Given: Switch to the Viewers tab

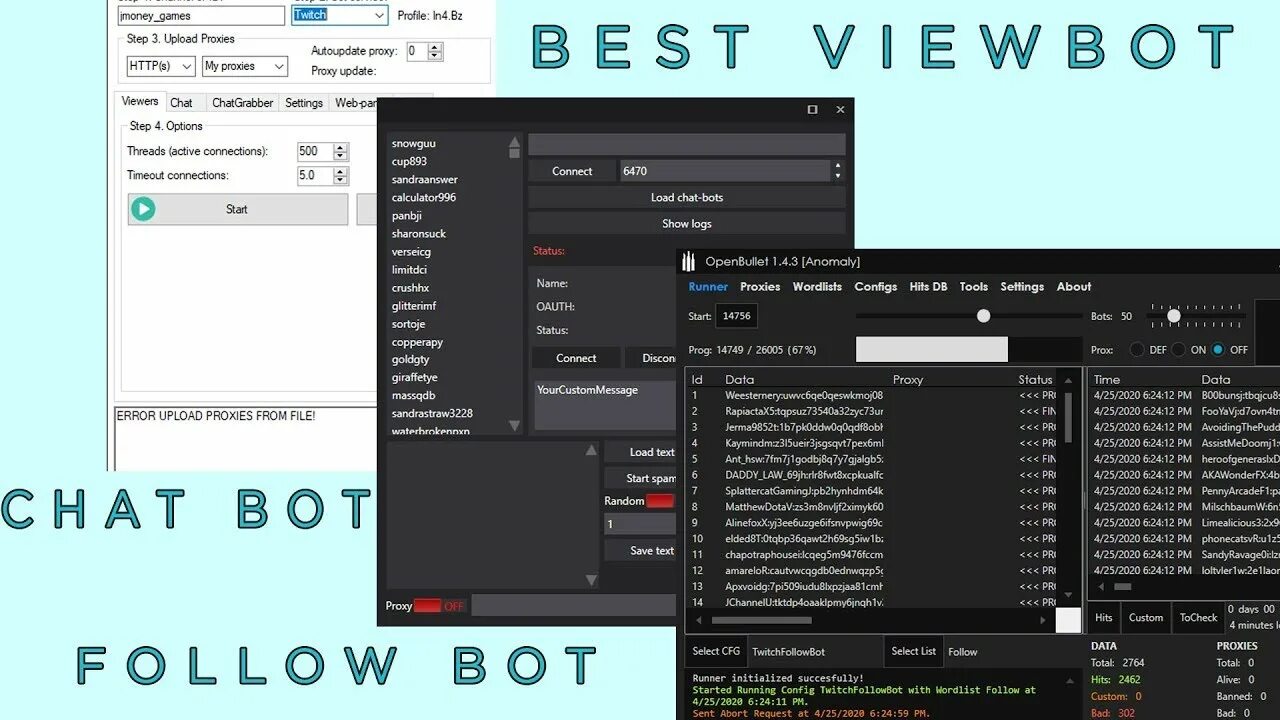Looking at the screenshot, I should pyautogui.click(x=140, y=102).
